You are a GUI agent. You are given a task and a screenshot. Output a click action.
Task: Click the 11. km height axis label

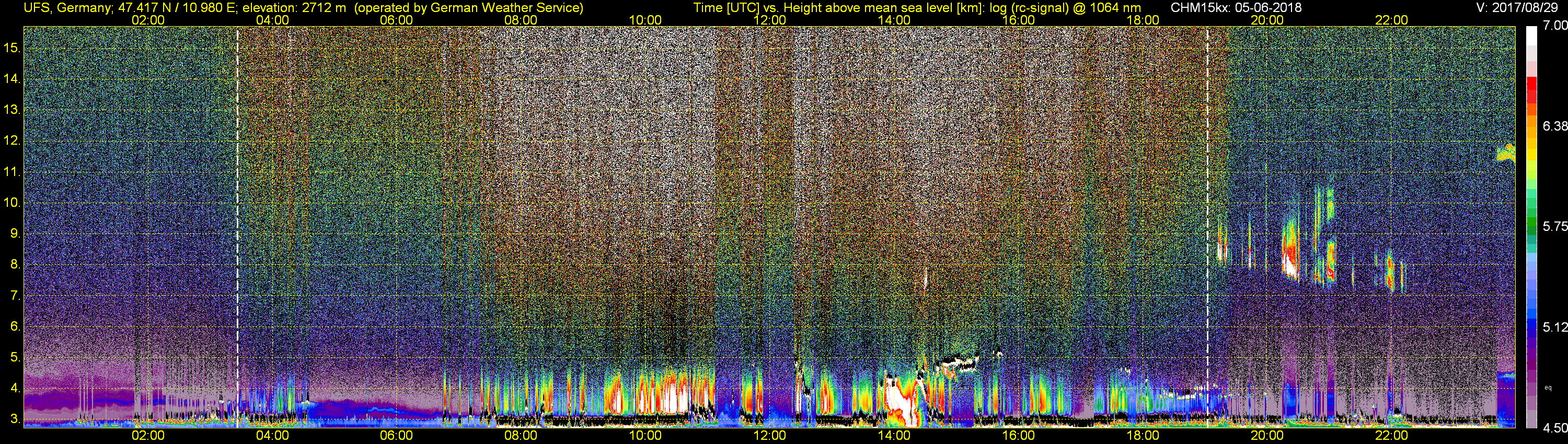11,172
